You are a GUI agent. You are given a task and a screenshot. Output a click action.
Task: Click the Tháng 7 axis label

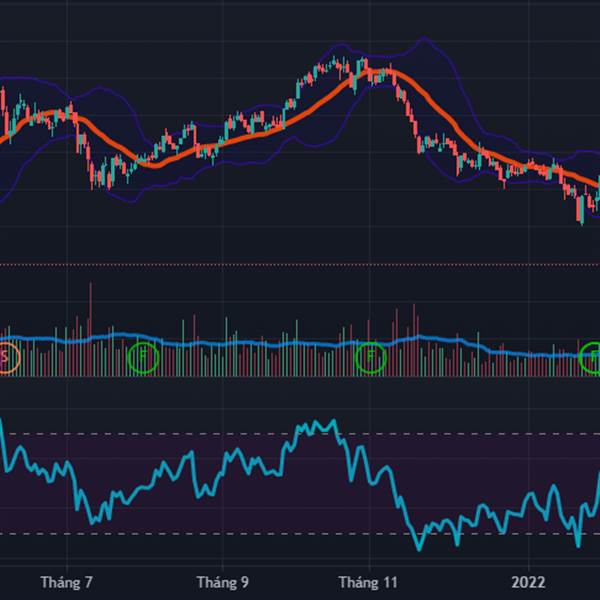tap(67, 582)
